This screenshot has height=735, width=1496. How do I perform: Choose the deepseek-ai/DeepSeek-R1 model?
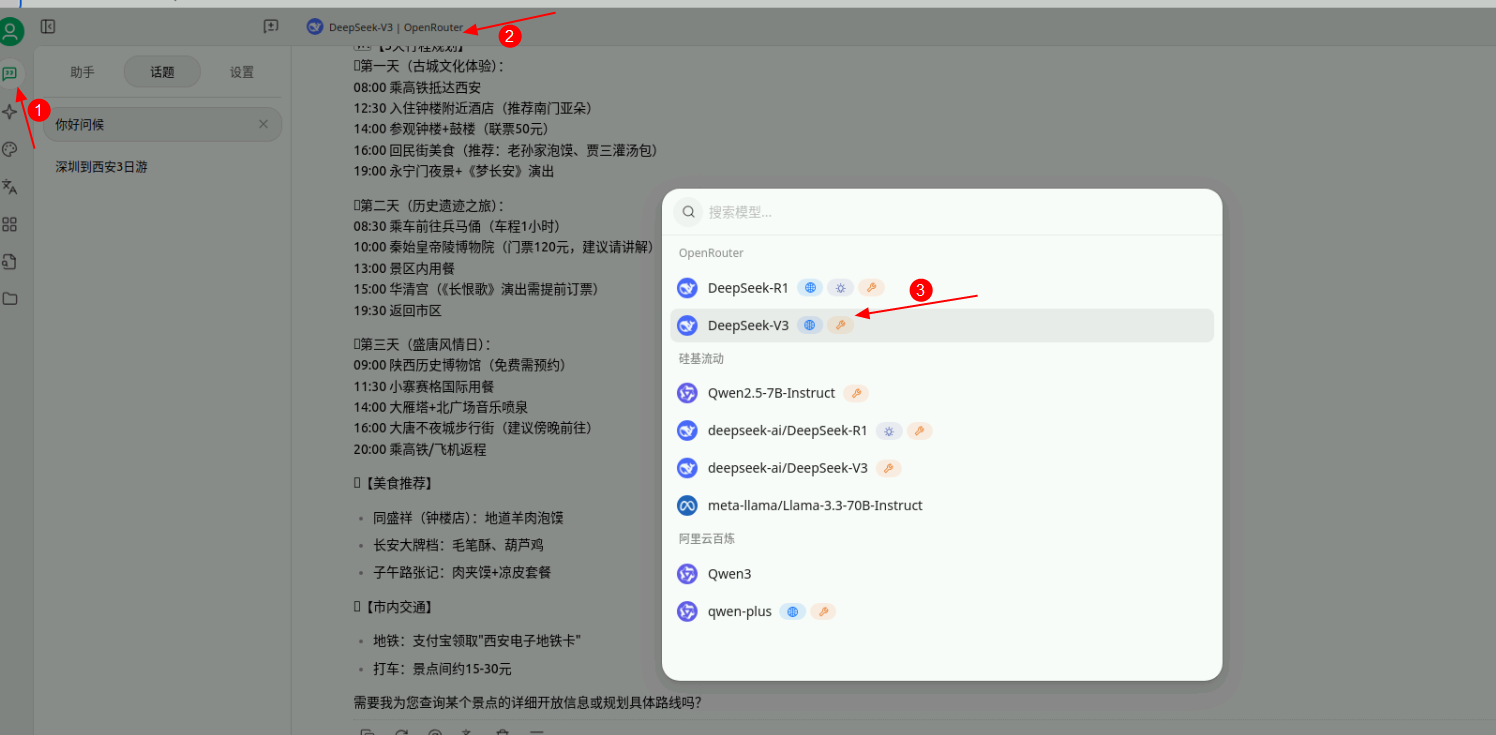tap(941, 431)
